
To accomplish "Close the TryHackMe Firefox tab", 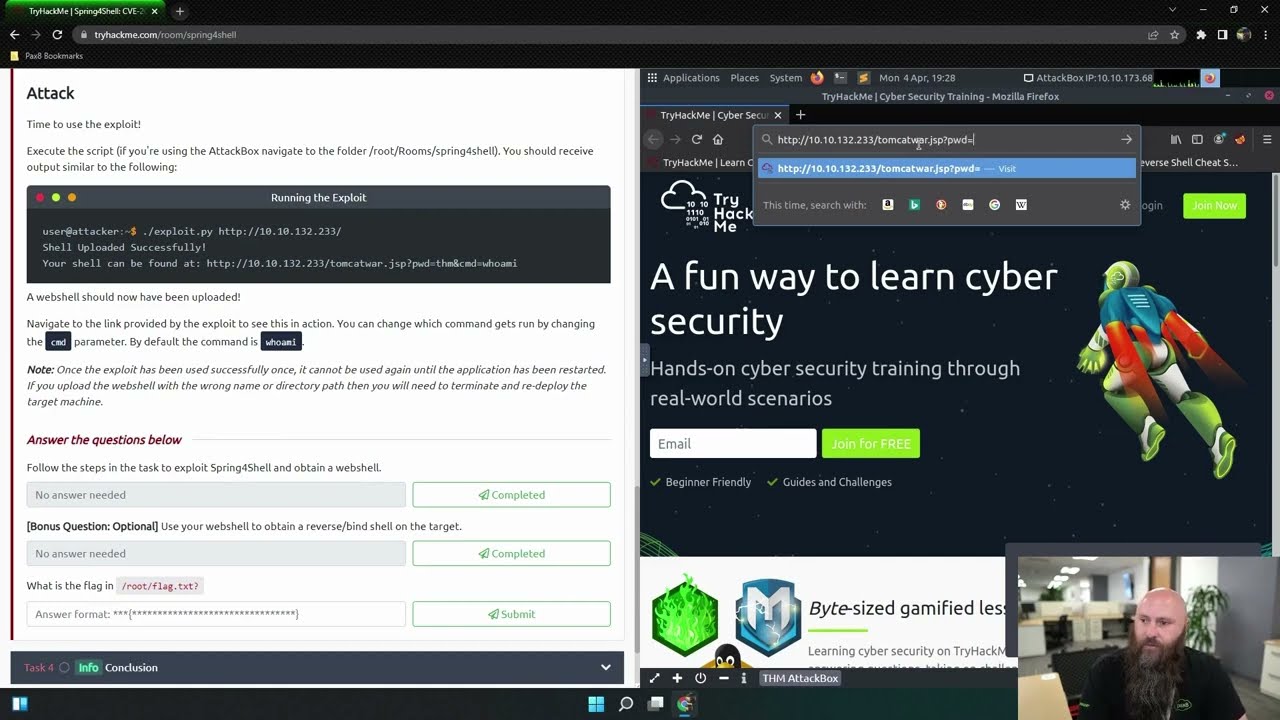I will [778, 115].
